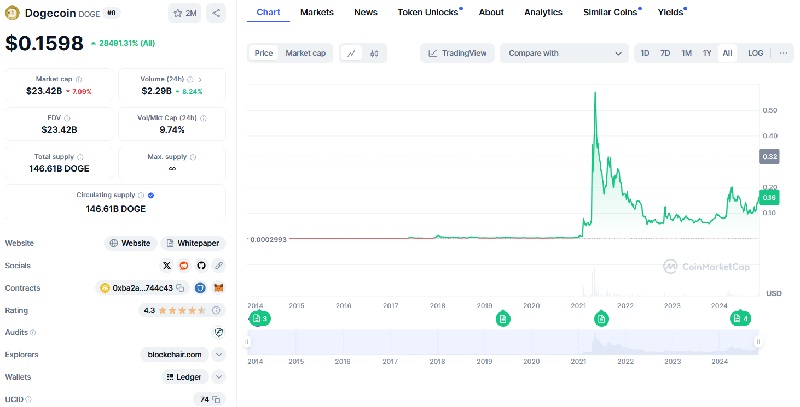800x407 pixels.
Task: Click the Vol/Mkt Cap info icon
Action: point(204,118)
